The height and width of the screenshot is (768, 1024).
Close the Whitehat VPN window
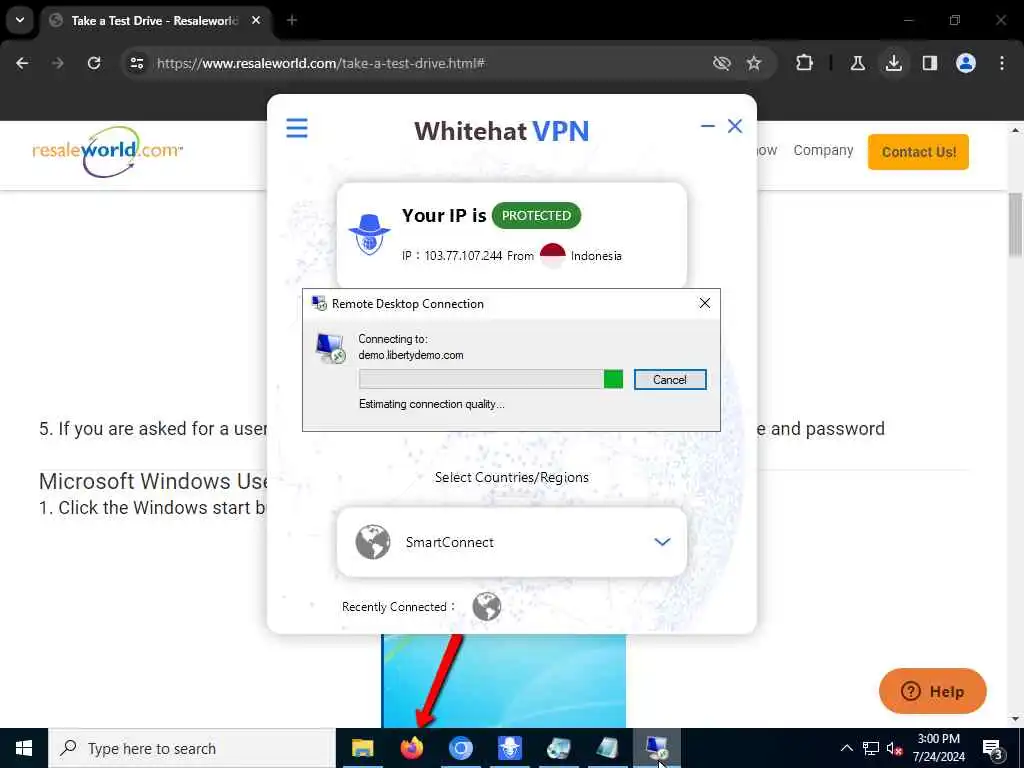(735, 125)
